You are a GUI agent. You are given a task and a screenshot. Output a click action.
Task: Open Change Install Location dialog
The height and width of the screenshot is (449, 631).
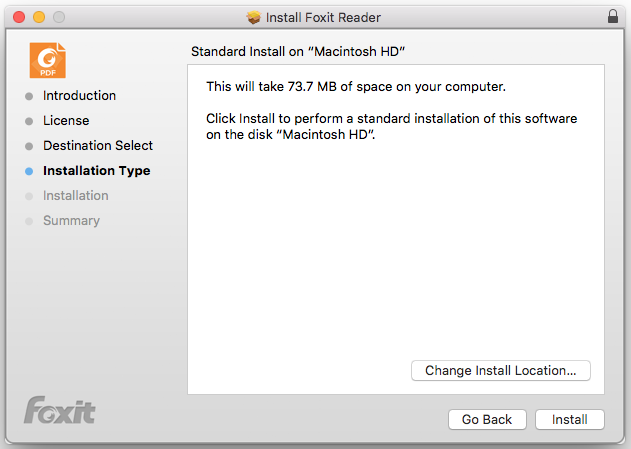501,371
